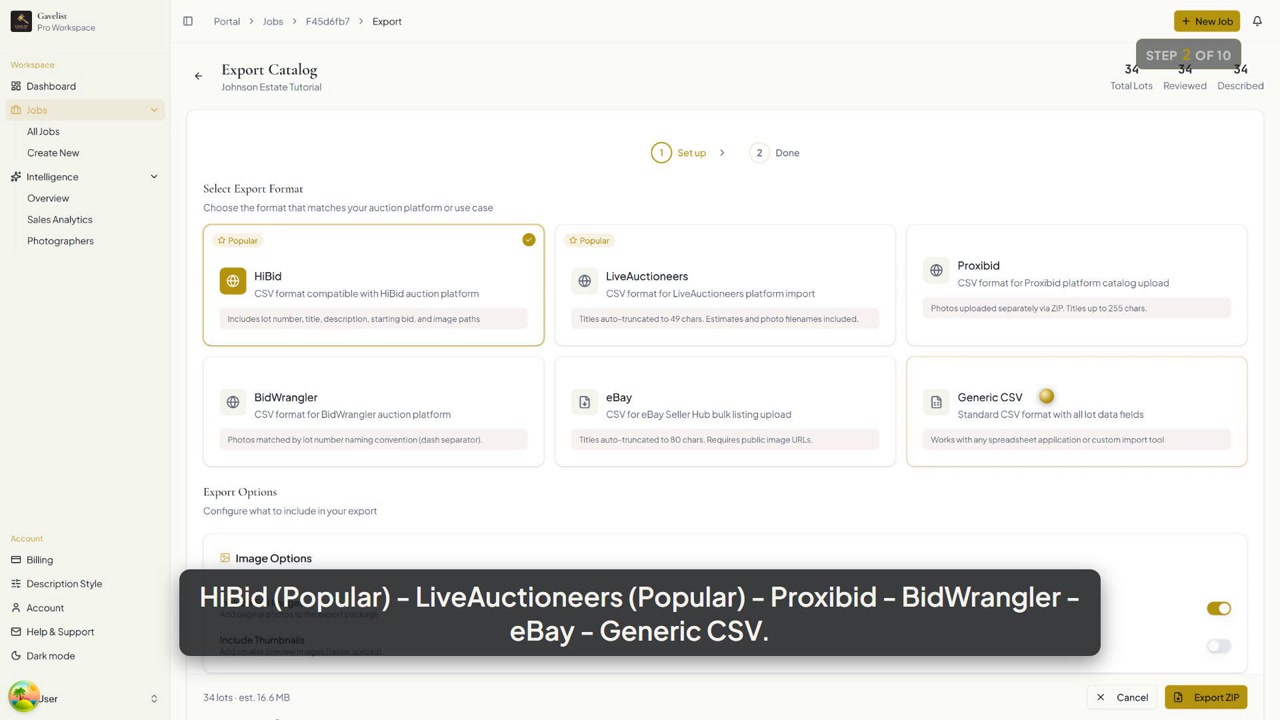Enable the Include Thumbnails toggle

coord(1218,646)
